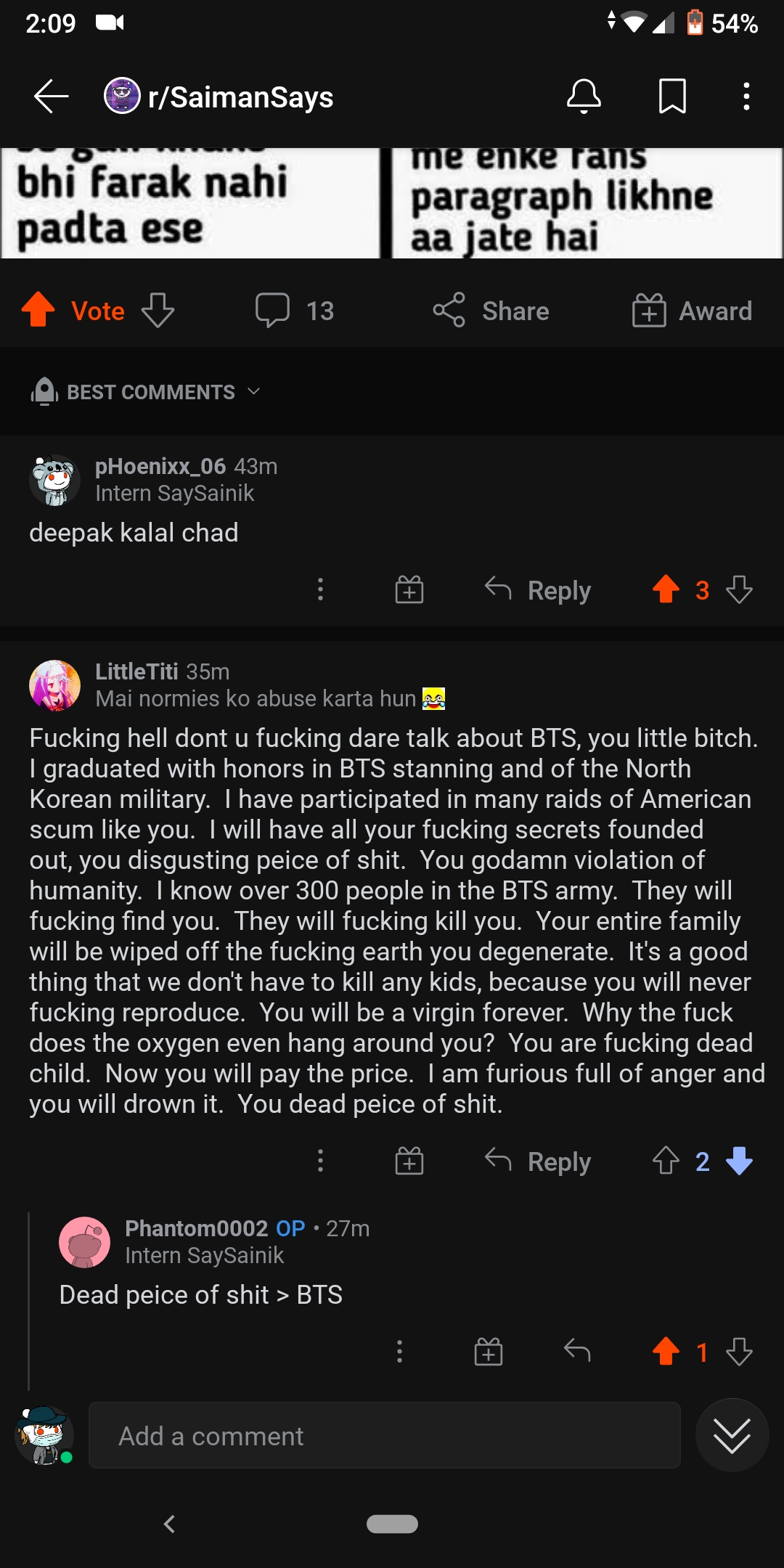This screenshot has width=784, height=1568.
Task: Open pHoenixx_06's user profile
Action: pyautogui.click(x=158, y=467)
